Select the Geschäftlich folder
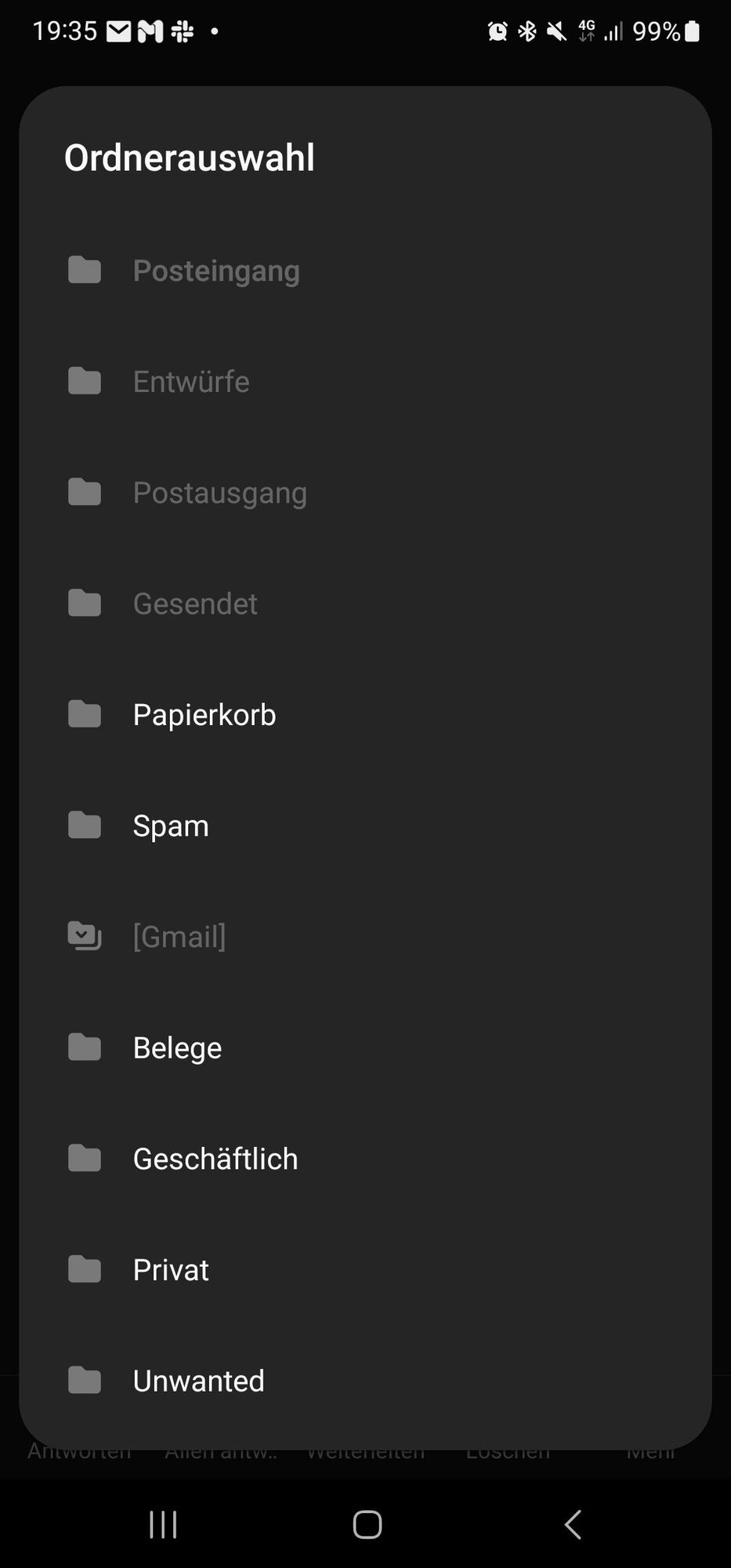 [365, 1158]
